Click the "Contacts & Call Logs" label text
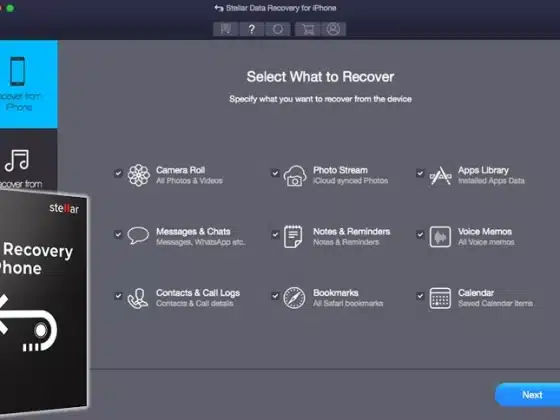Image resolution: width=560 pixels, height=420 pixels. tap(198, 293)
